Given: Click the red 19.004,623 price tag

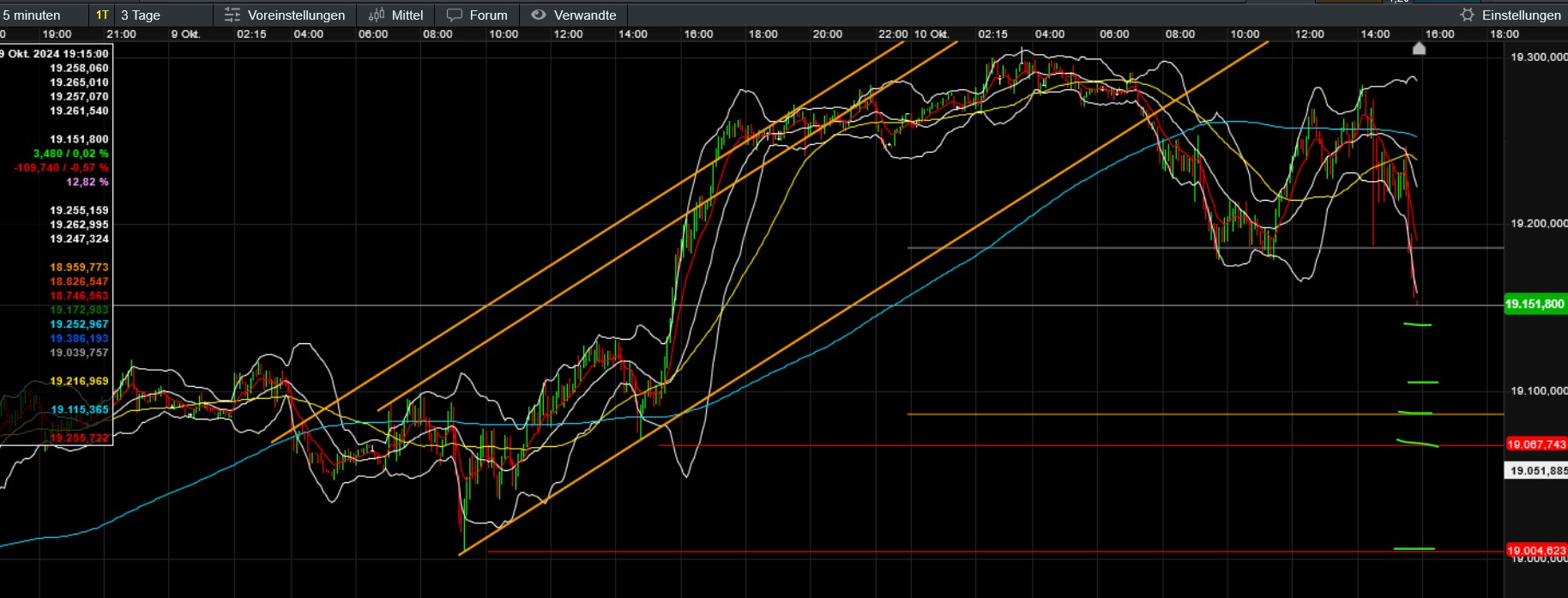Looking at the screenshot, I should (1536, 551).
